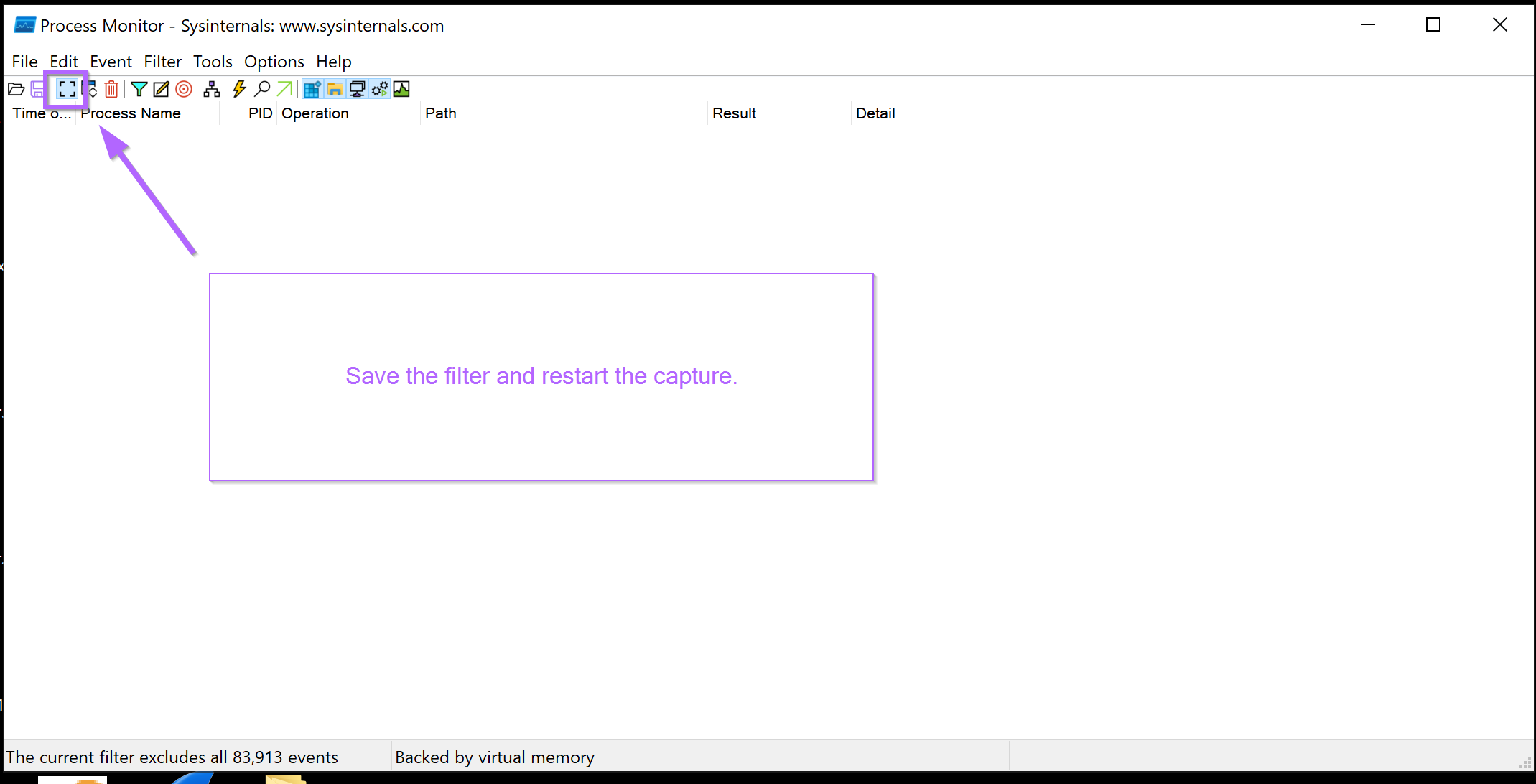1536x784 pixels.
Task: Toggle network activity display
Action: pyautogui.click(x=357, y=89)
